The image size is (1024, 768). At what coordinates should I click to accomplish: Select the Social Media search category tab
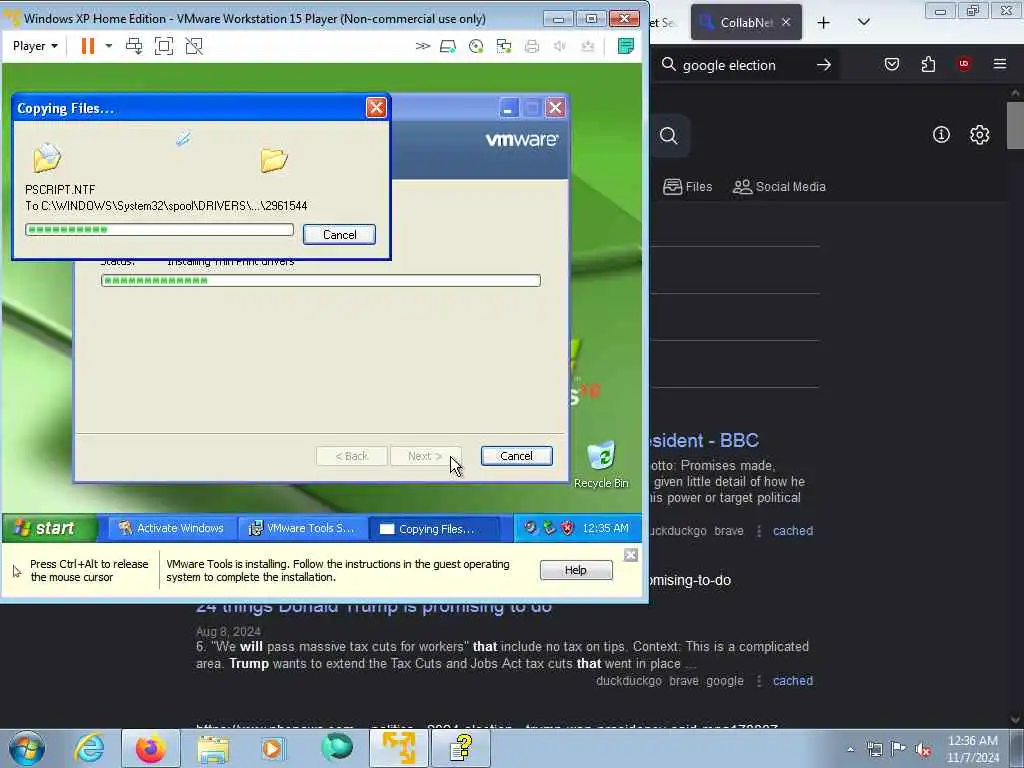tap(779, 187)
